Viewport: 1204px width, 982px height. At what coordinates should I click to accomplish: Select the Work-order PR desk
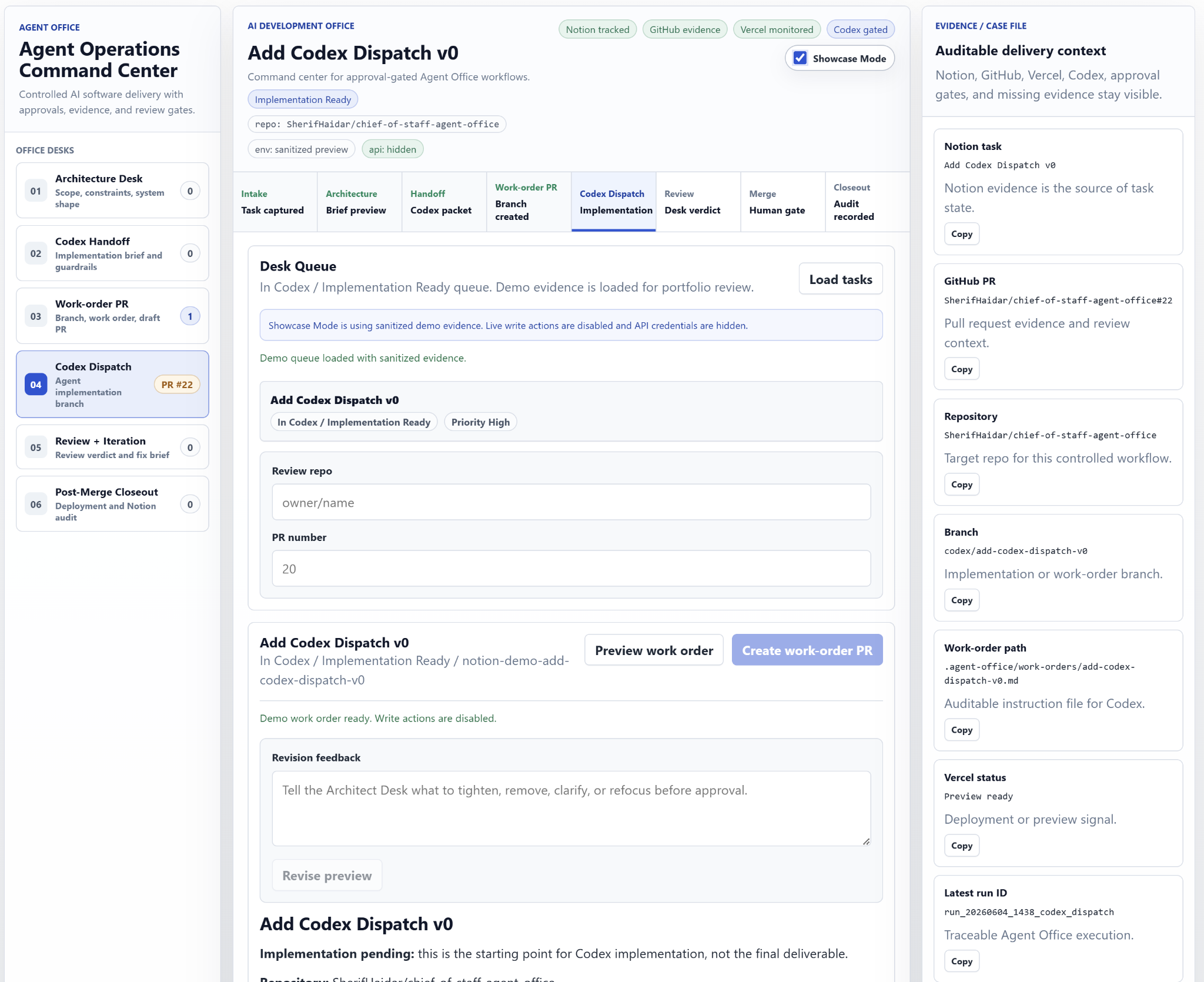click(x=112, y=316)
